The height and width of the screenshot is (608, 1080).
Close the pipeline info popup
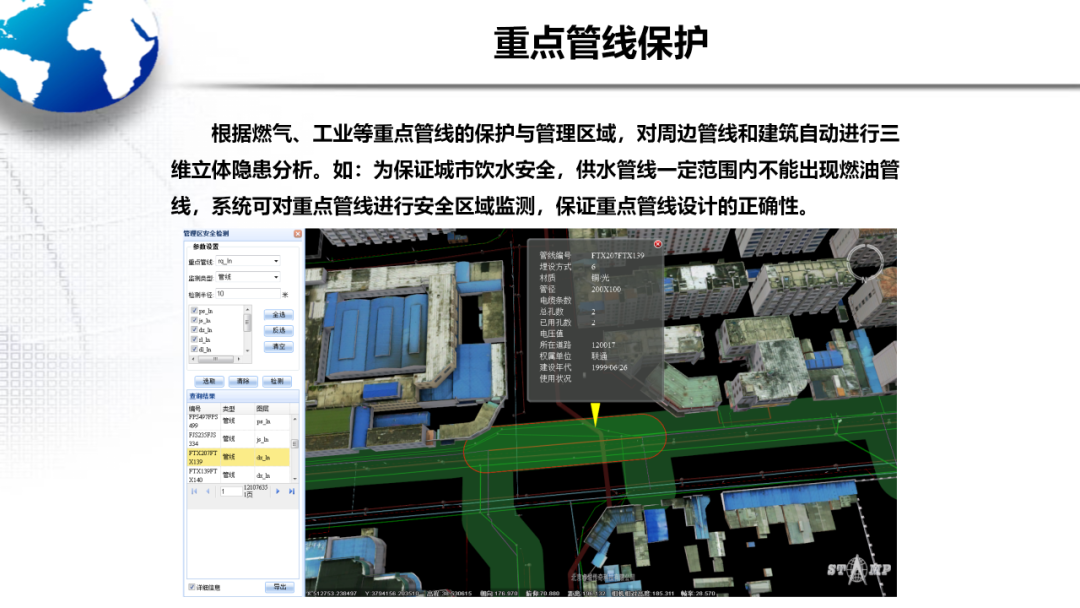[658, 244]
